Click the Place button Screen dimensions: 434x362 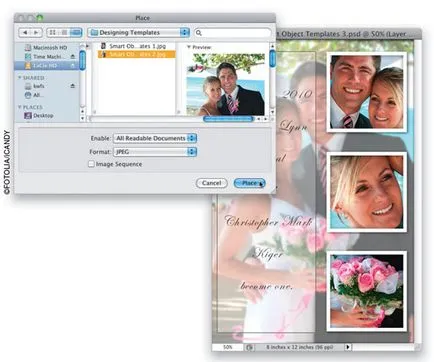tap(249, 183)
